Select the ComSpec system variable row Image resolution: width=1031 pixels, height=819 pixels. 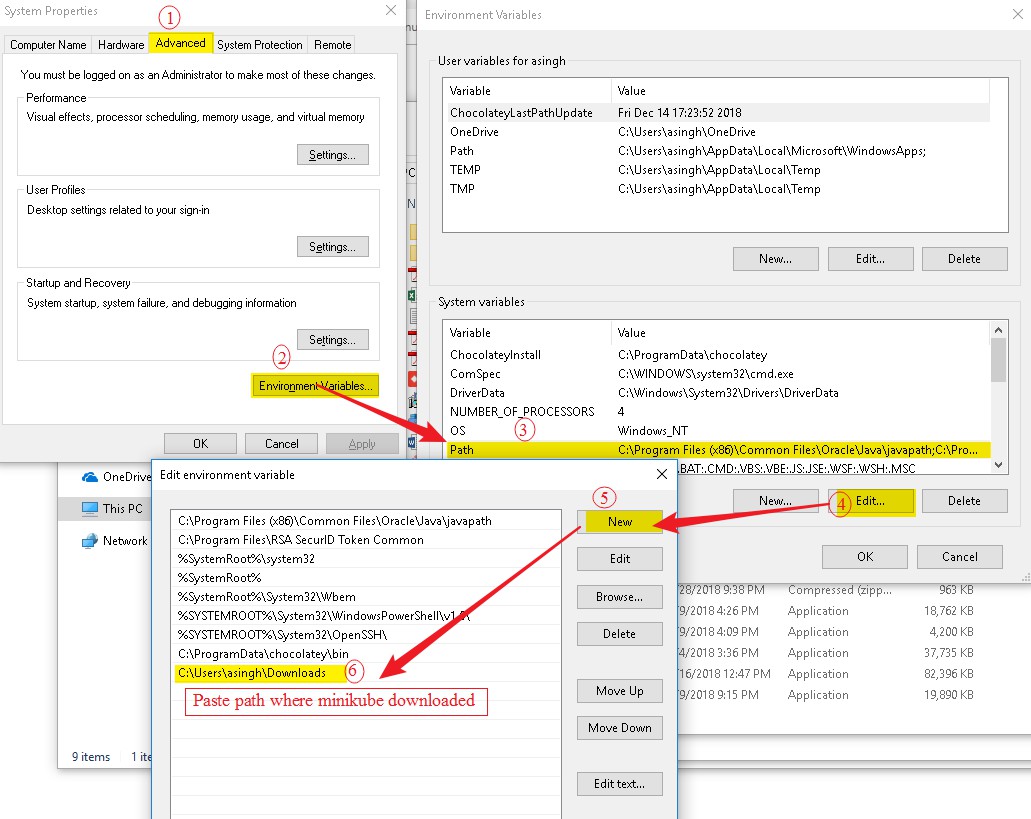pos(719,374)
